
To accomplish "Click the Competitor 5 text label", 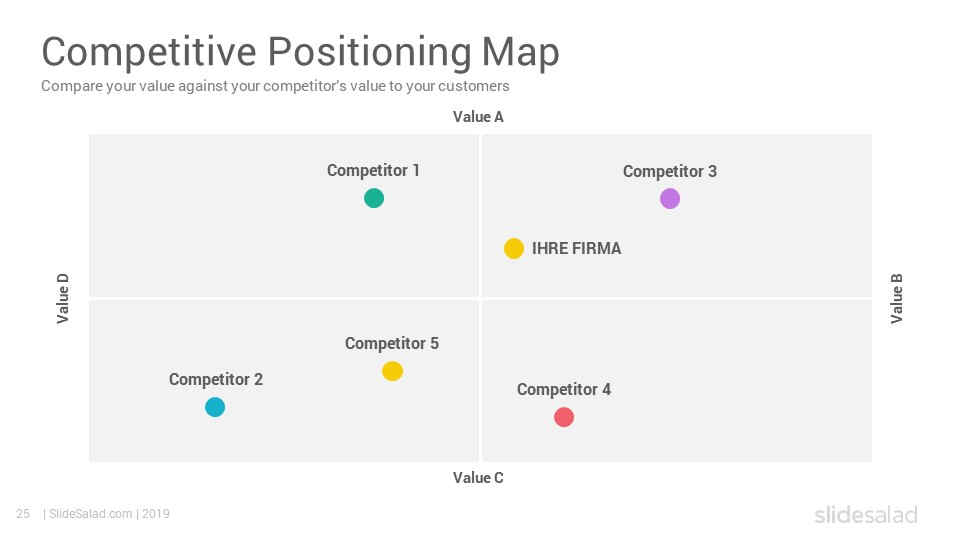I will 392,344.
